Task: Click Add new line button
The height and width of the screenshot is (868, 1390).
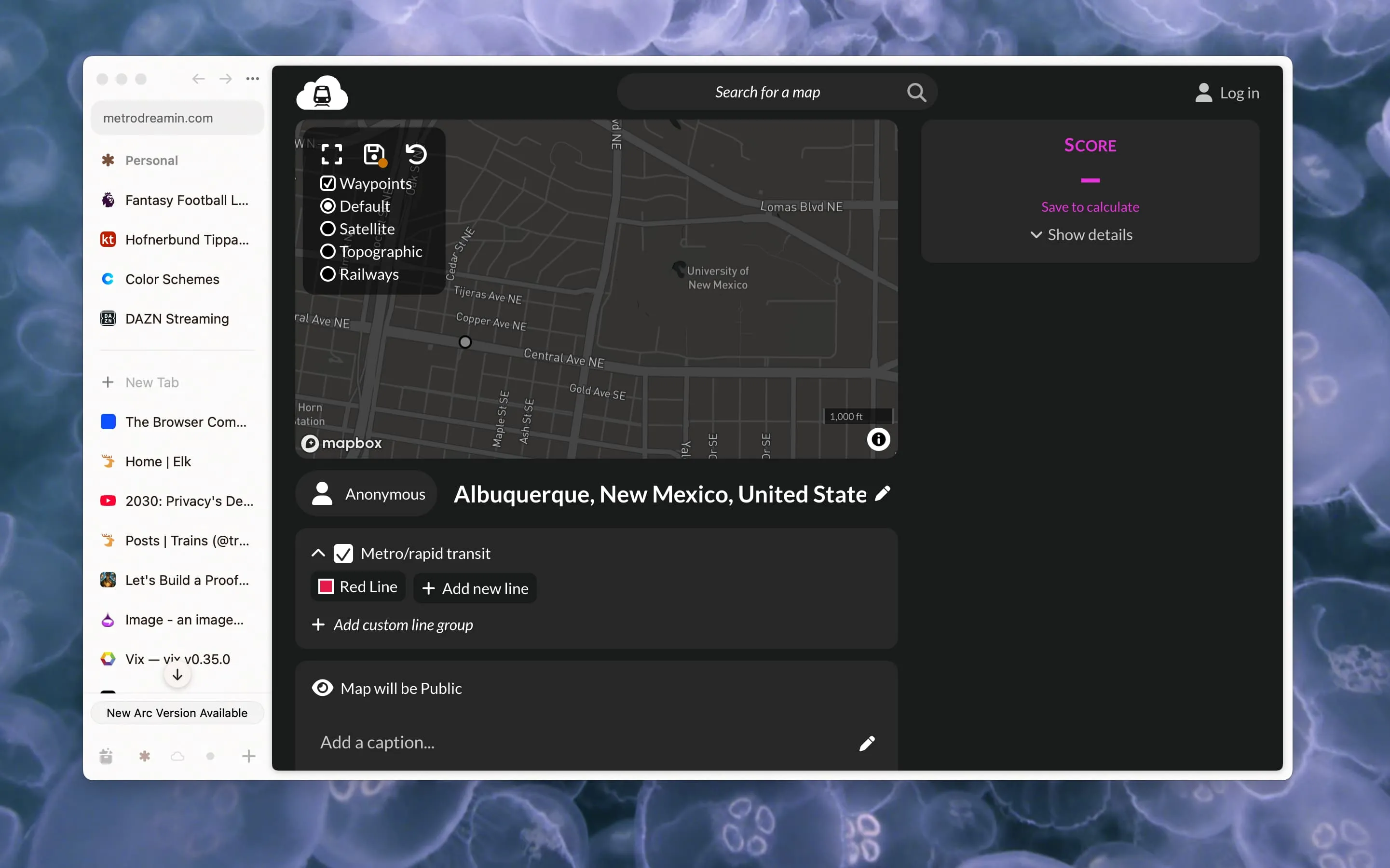Action: point(475,588)
